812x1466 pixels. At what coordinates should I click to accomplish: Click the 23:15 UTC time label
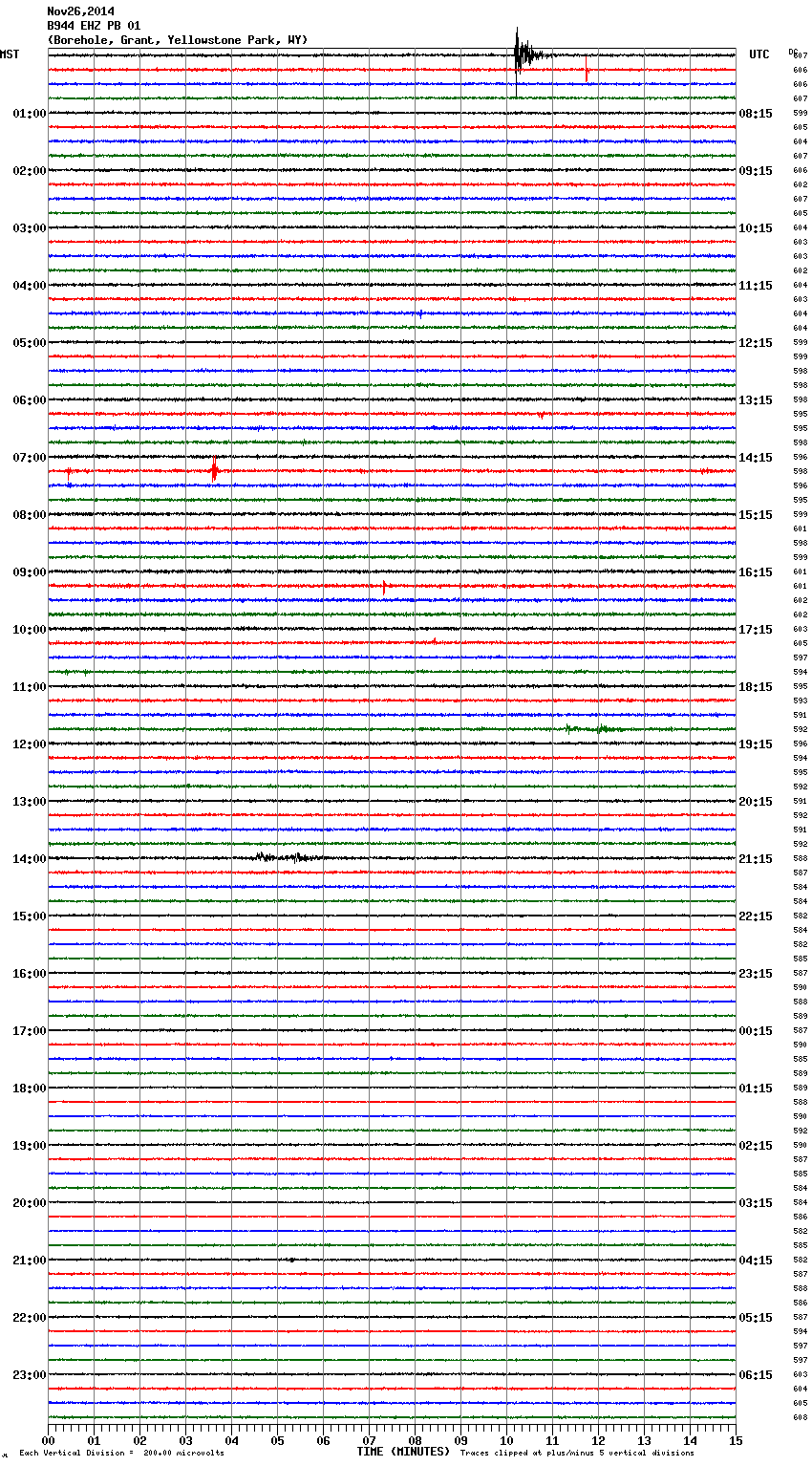(756, 974)
